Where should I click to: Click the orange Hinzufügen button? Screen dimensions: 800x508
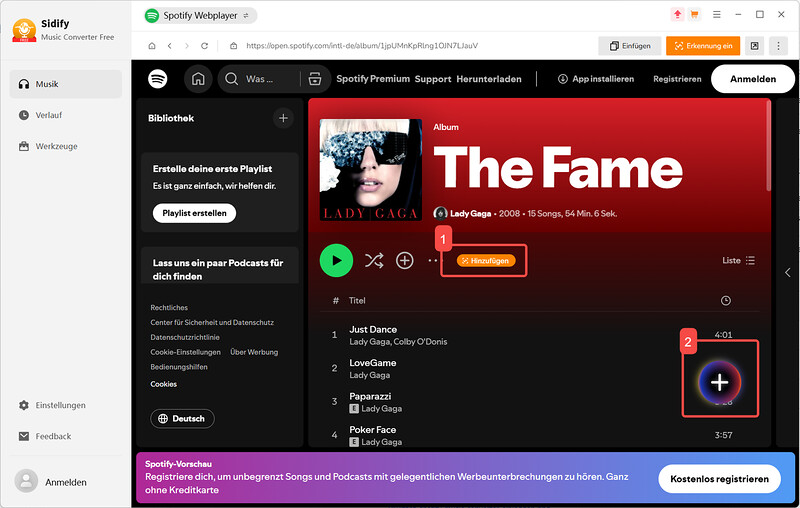point(486,261)
